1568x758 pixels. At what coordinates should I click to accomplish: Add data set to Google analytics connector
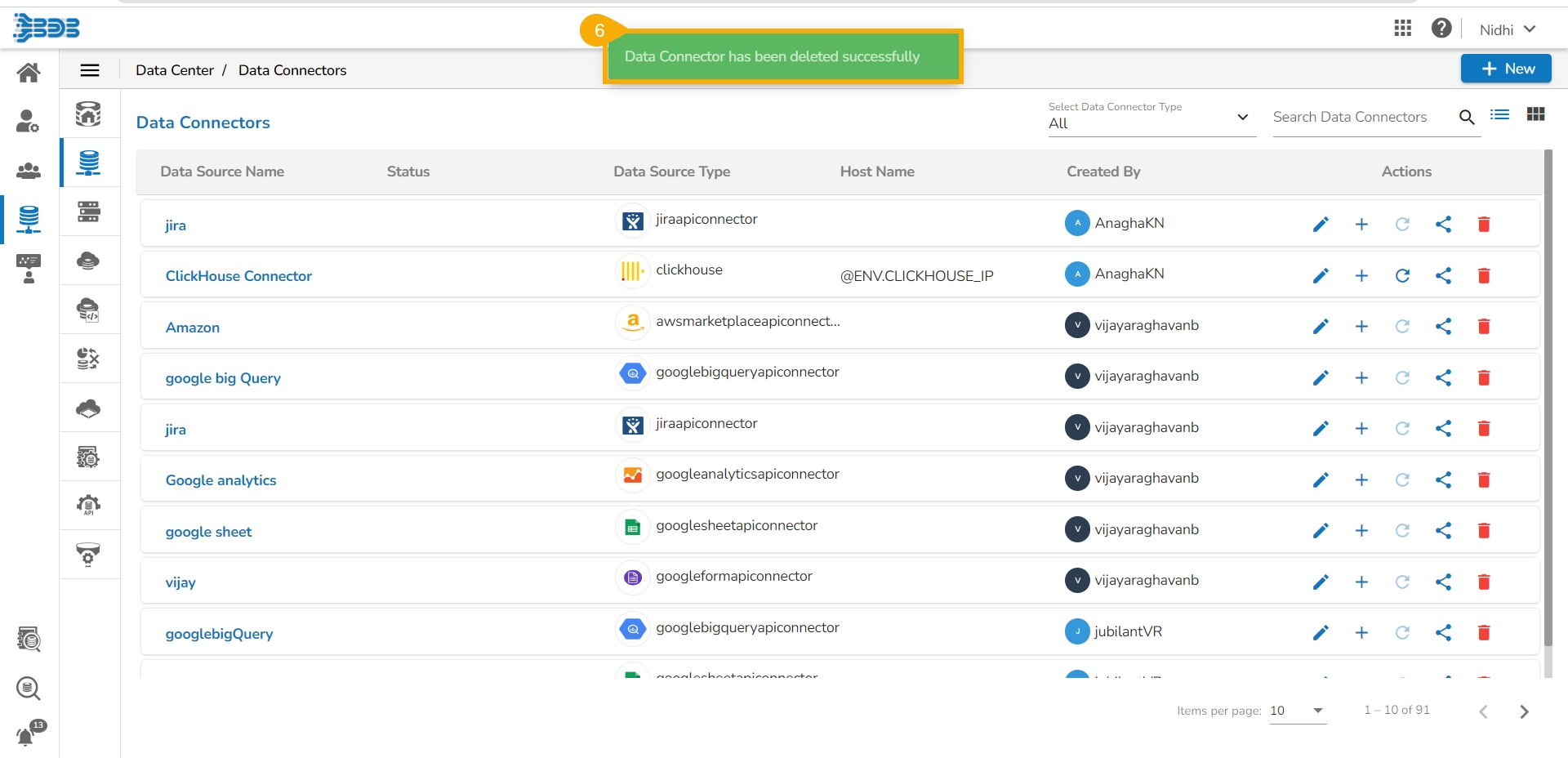tap(1361, 480)
